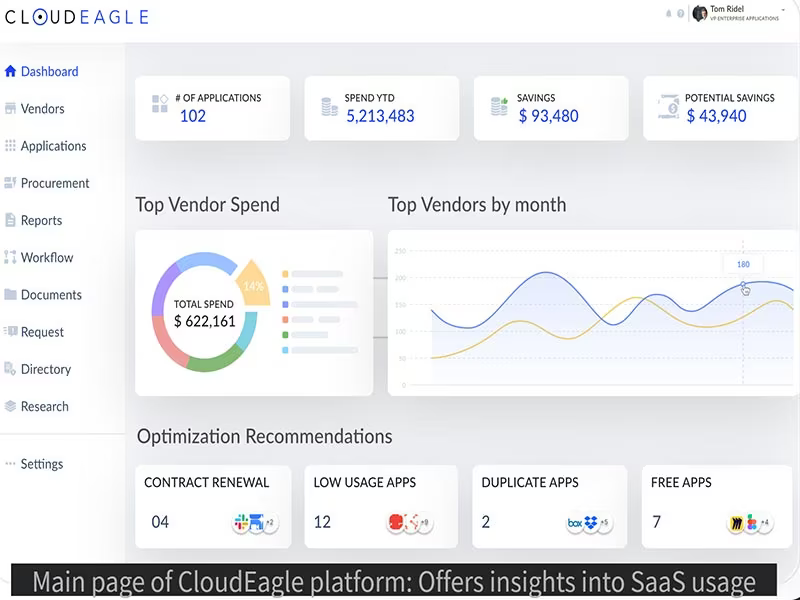Click the Top Vendor Spend heading

207,205
